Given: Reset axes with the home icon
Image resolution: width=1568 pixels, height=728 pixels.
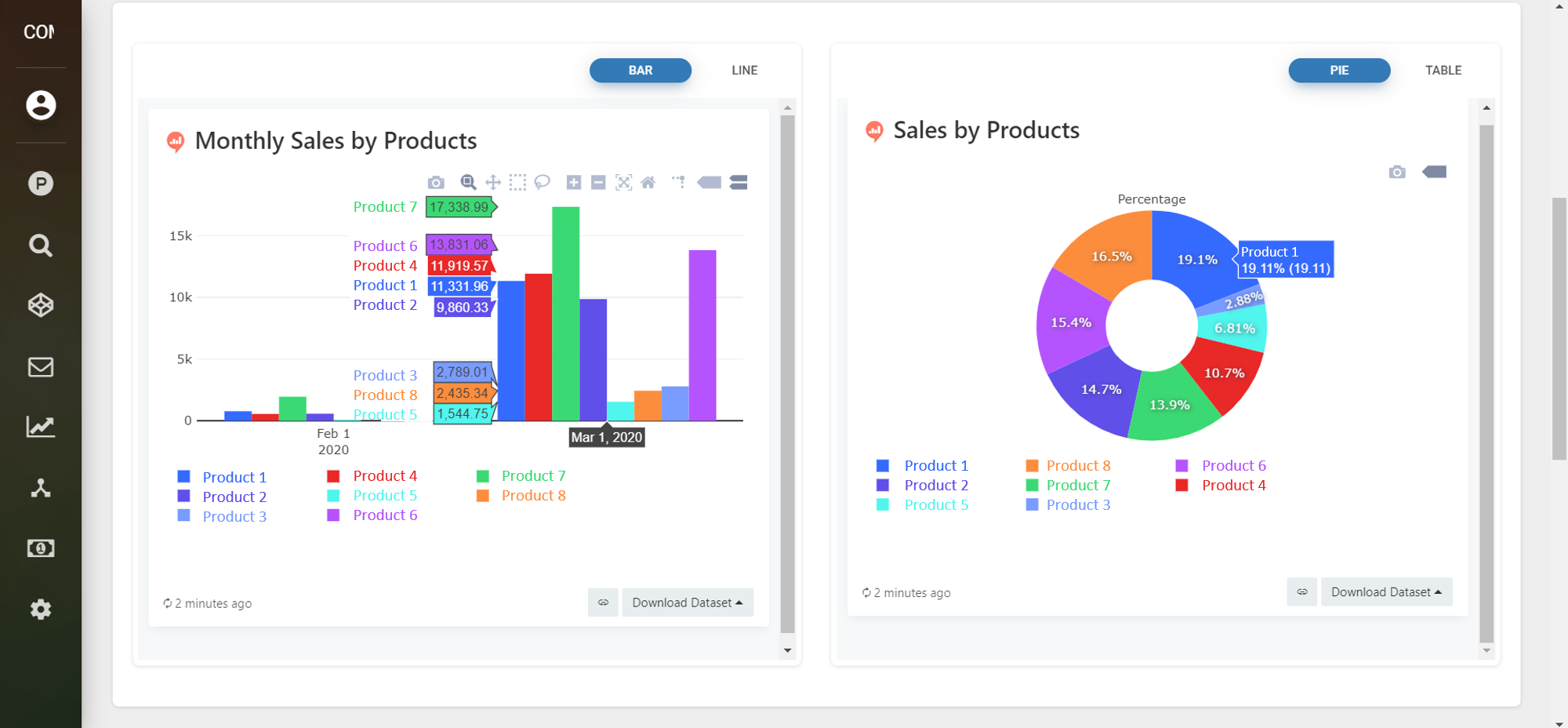Looking at the screenshot, I should (x=648, y=183).
